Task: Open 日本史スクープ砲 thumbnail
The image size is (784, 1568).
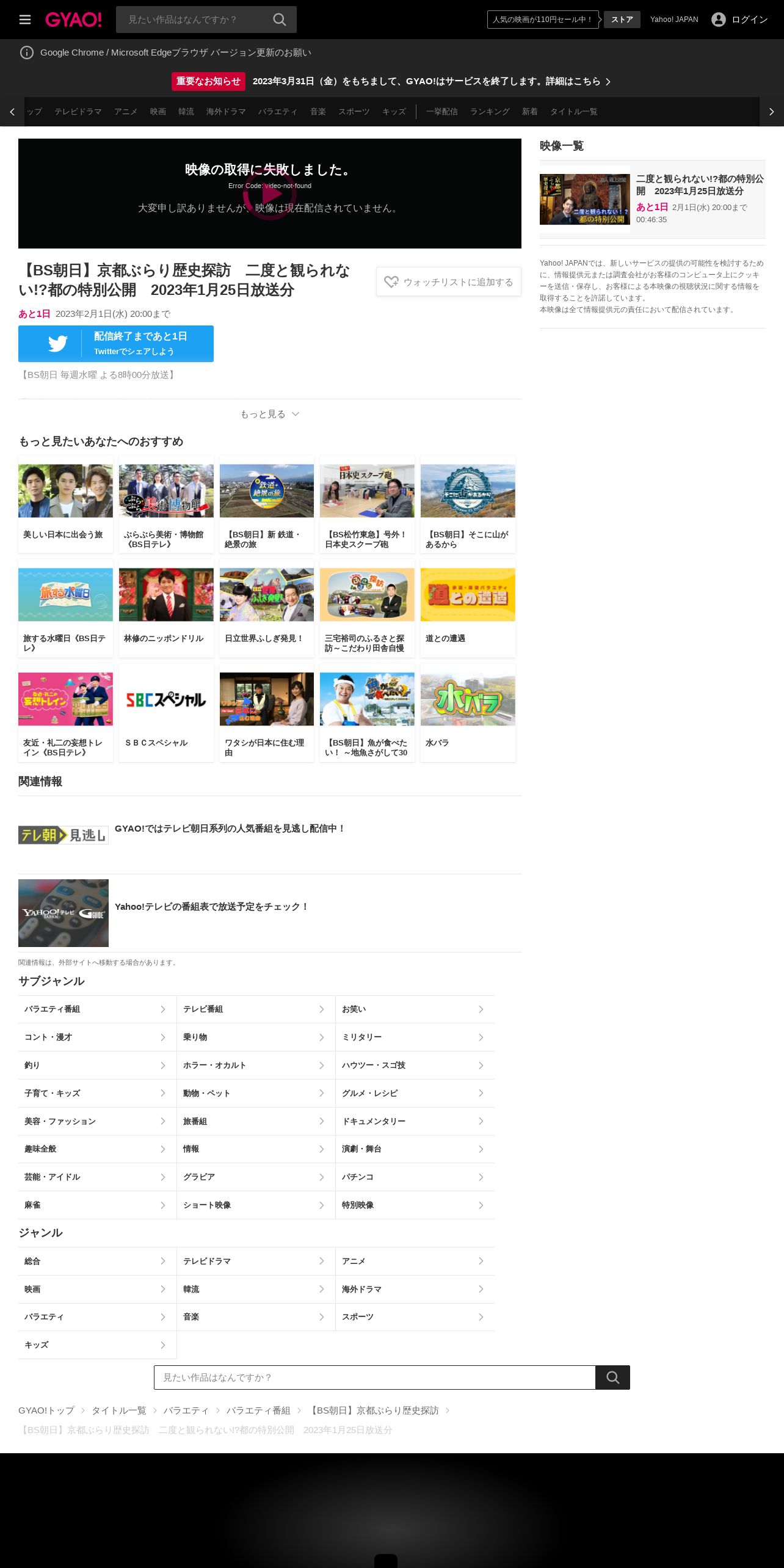Action: point(367,491)
